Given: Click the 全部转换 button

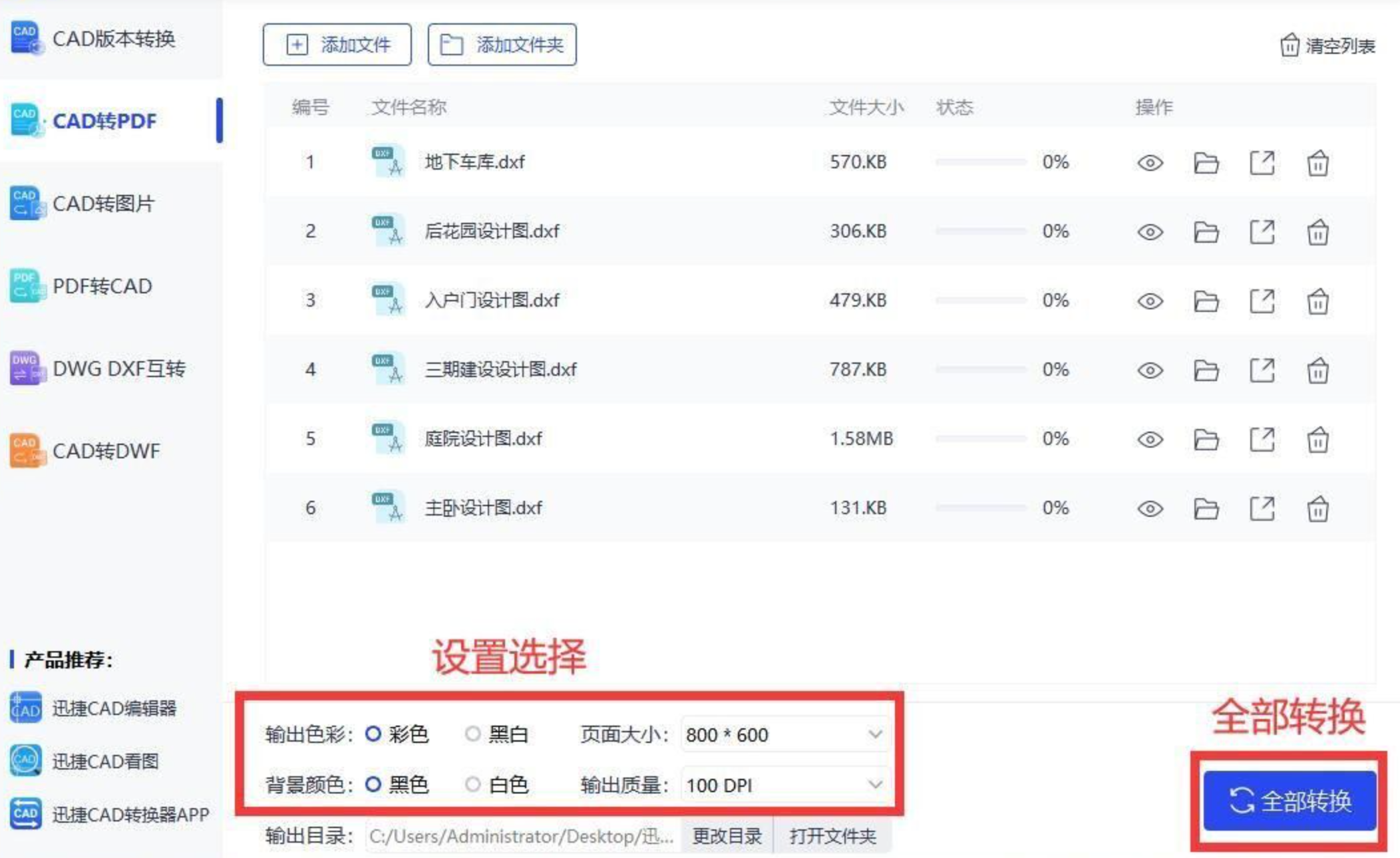Looking at the screenshot, I should click(x=1289, y=801).
